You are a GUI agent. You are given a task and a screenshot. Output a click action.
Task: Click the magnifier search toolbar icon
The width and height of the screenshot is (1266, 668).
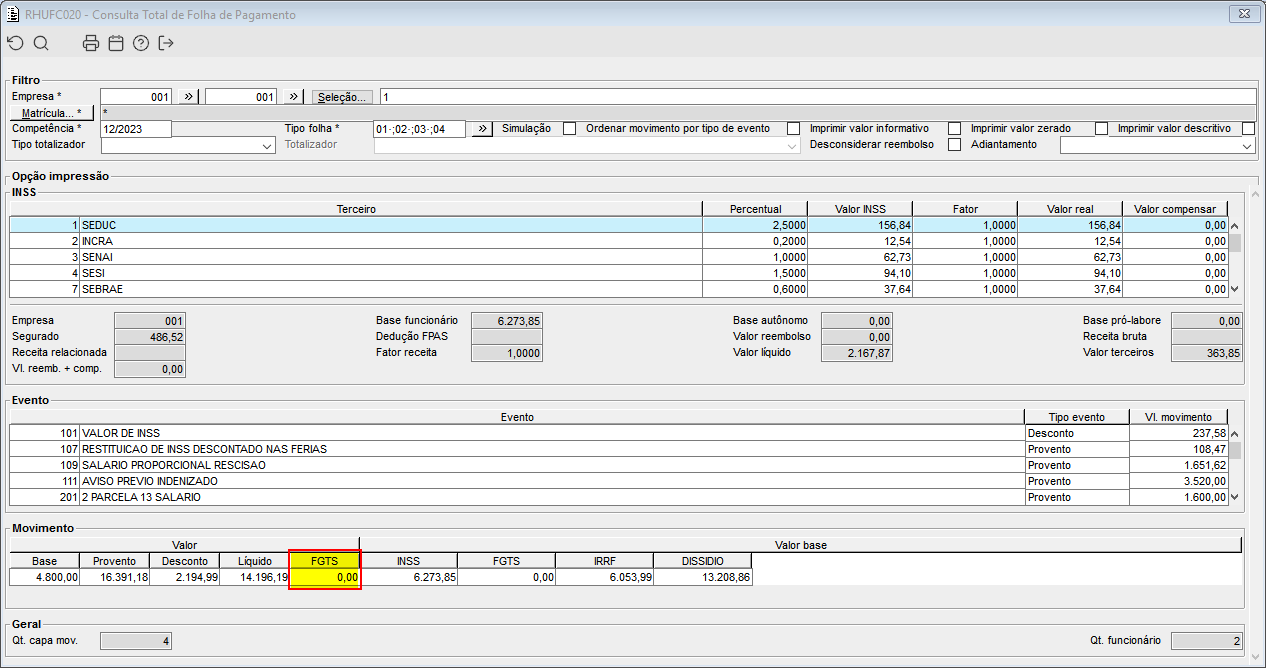pyautogui.click(x=41, y=43)
